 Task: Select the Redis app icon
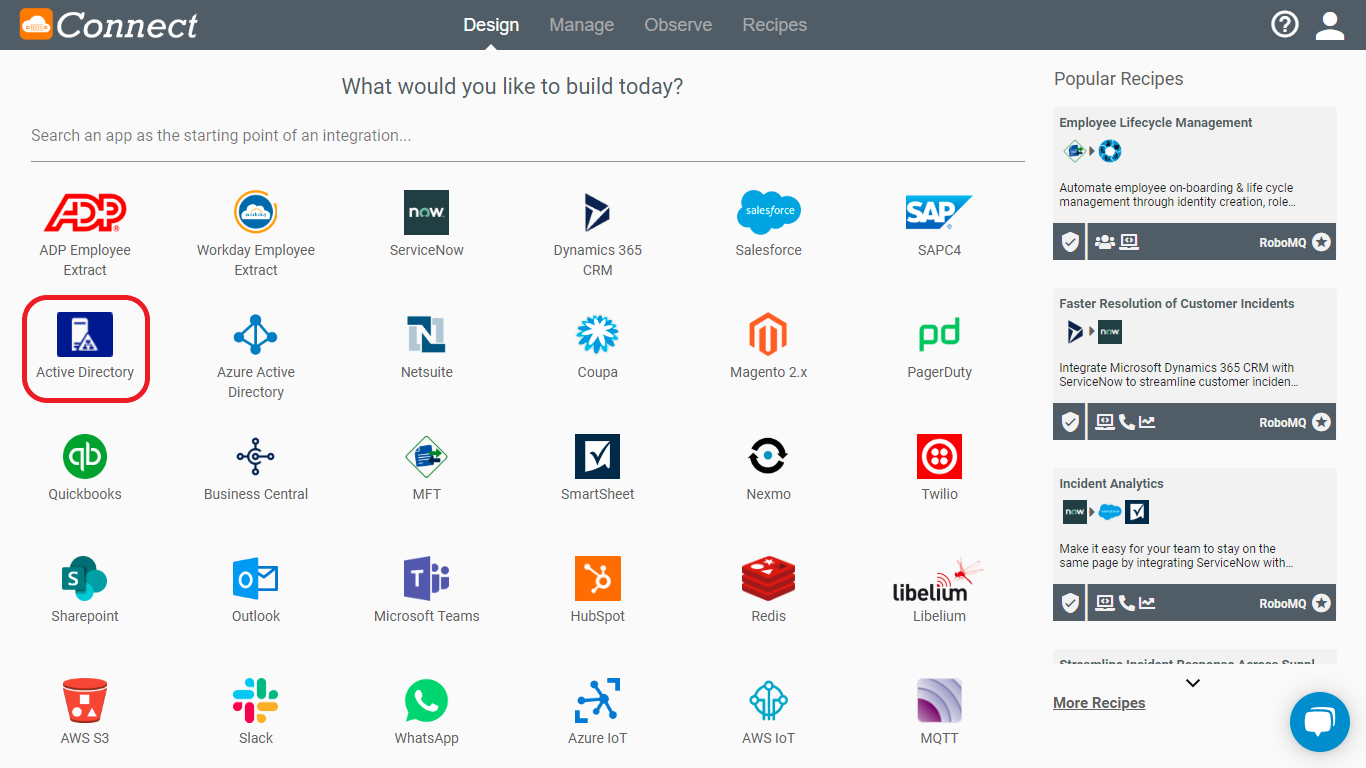tap(769, 578)
